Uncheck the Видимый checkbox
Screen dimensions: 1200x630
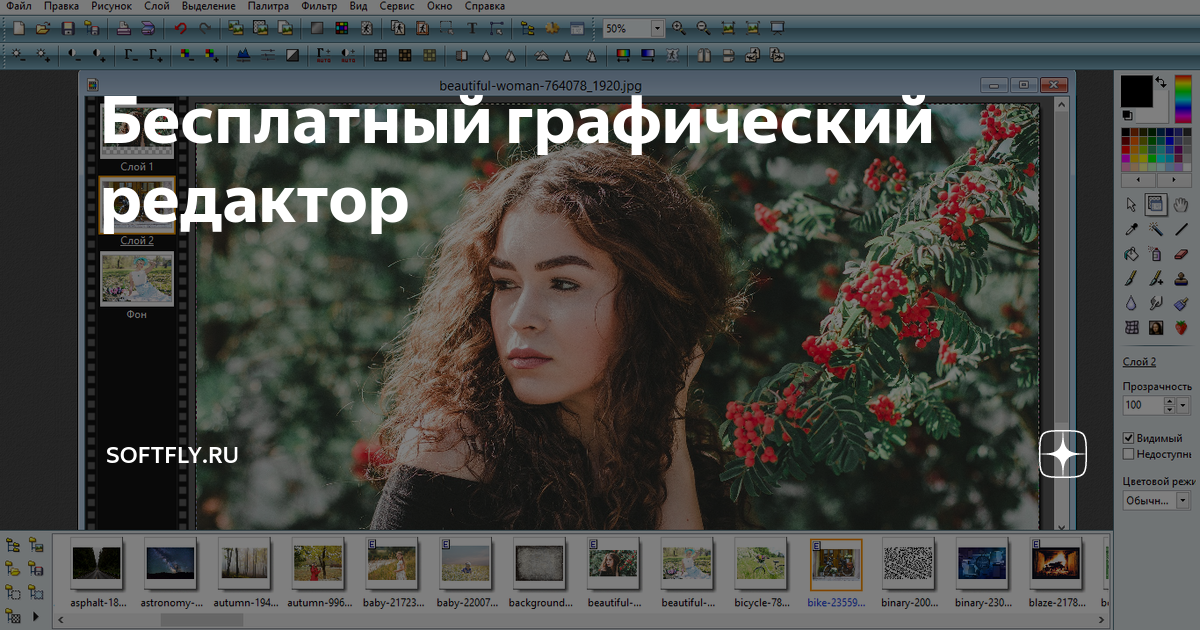tap(1129, 438)
